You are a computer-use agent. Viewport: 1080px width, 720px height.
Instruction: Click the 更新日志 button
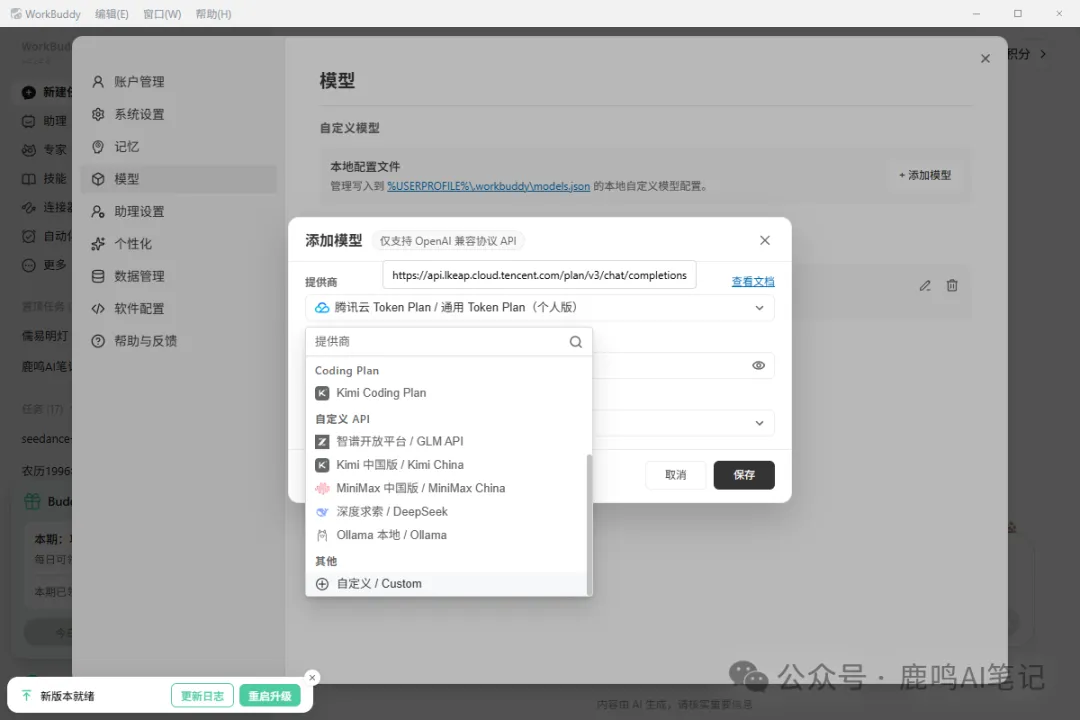click(202, 696)
